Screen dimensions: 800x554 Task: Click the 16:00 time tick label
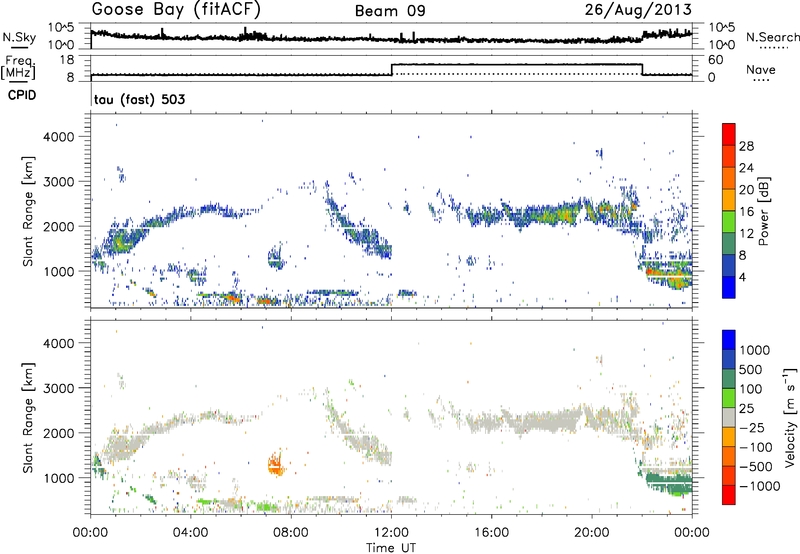(491, 533)
